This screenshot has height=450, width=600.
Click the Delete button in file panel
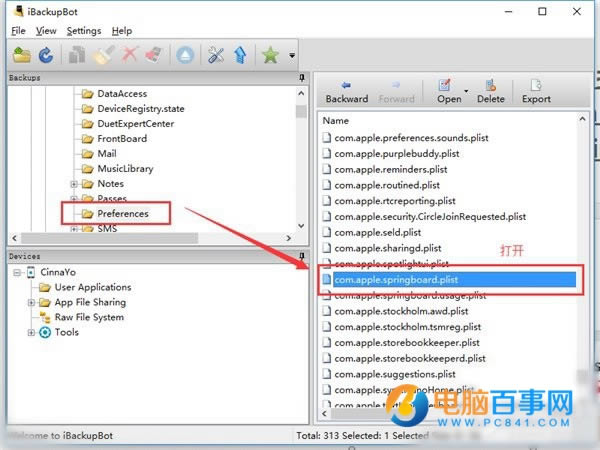[491, 92]
